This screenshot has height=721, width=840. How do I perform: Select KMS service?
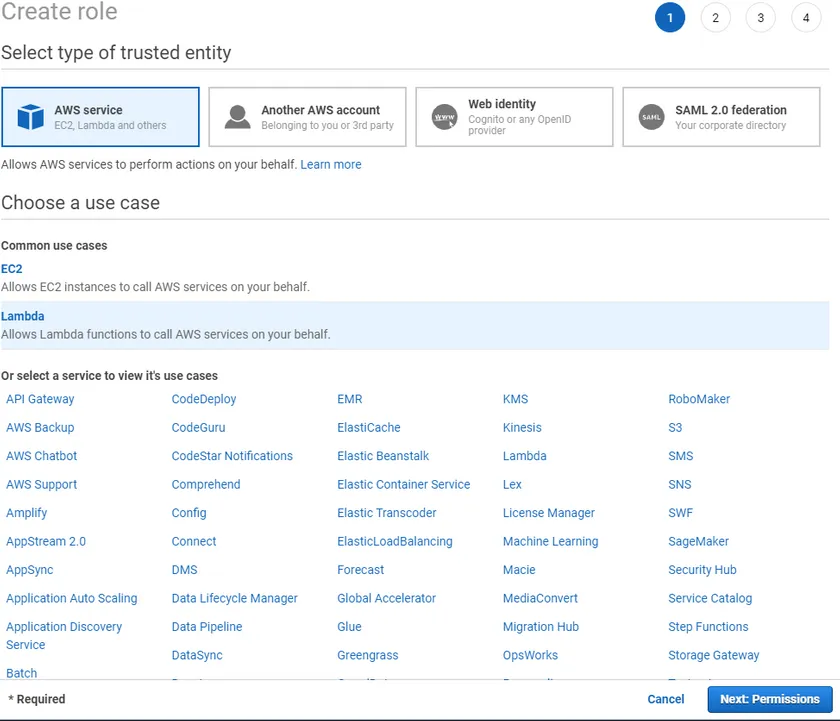pos(515,399)
